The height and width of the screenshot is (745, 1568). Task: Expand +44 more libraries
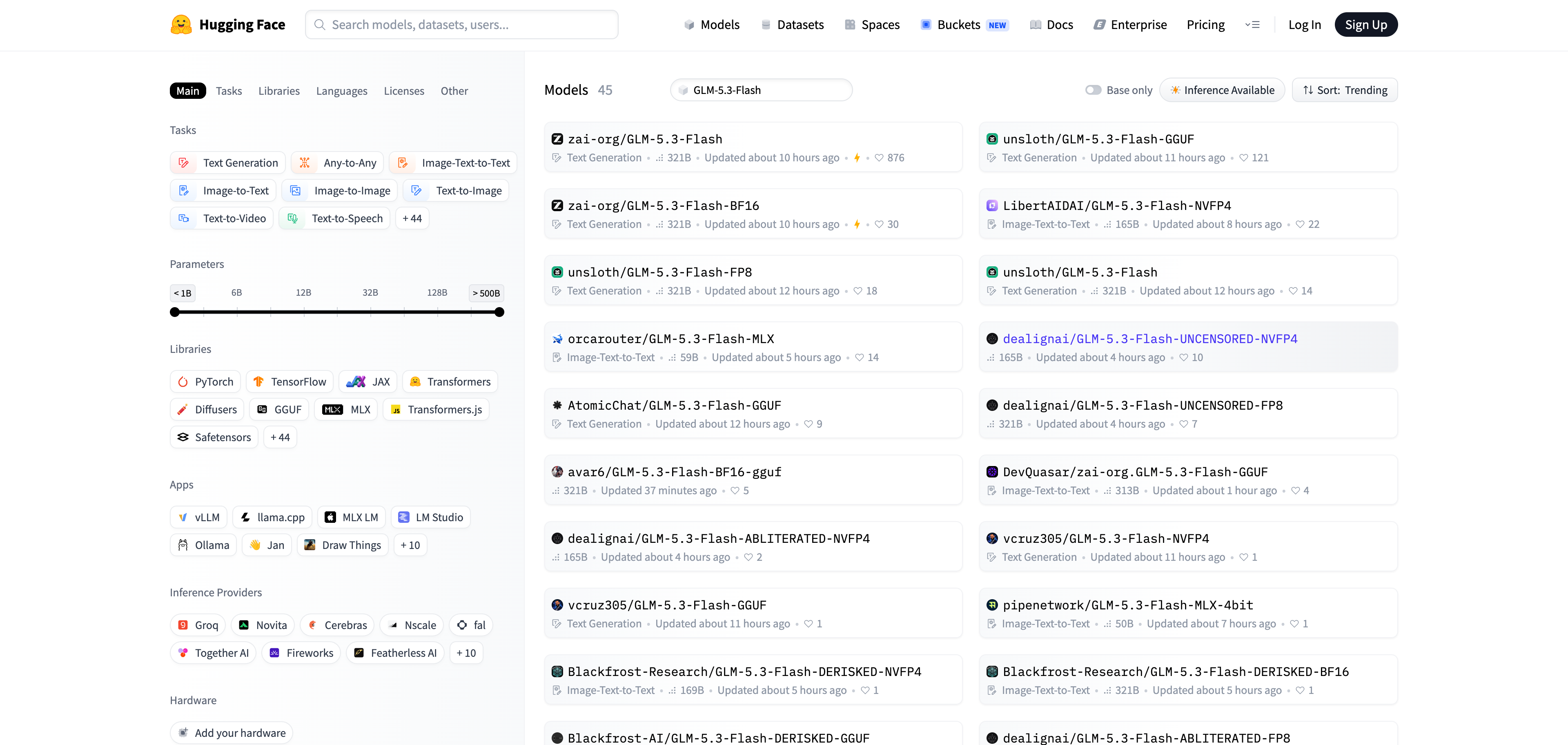pos(280,437)
